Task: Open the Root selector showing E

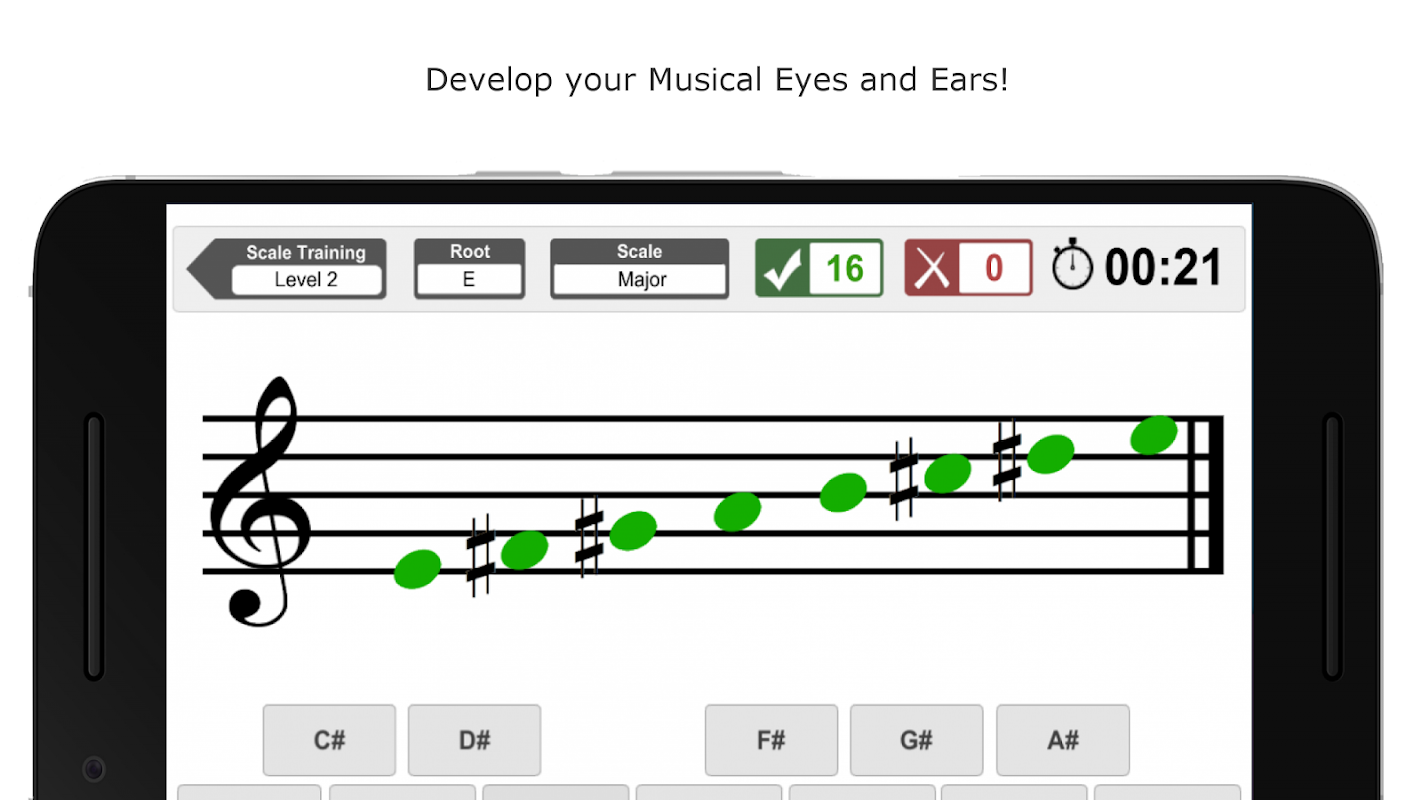Action: tap(469, 280)
